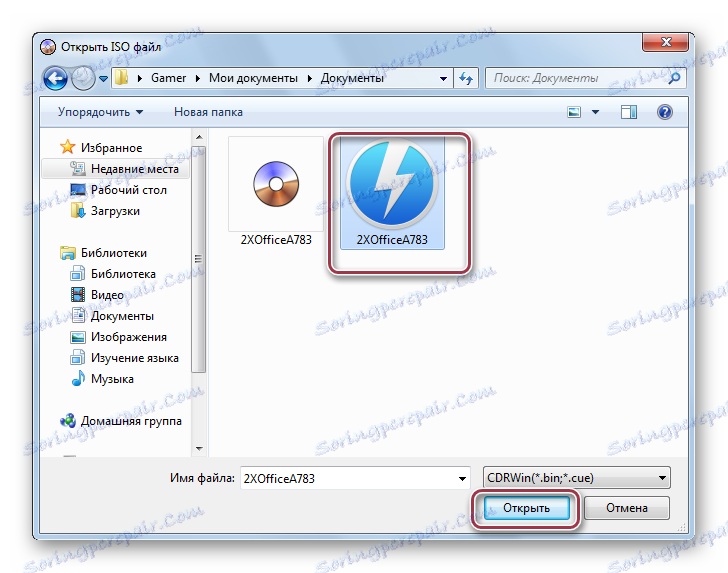728x573 pixels.
Task: Open Видео library
Action: point(97,295)
